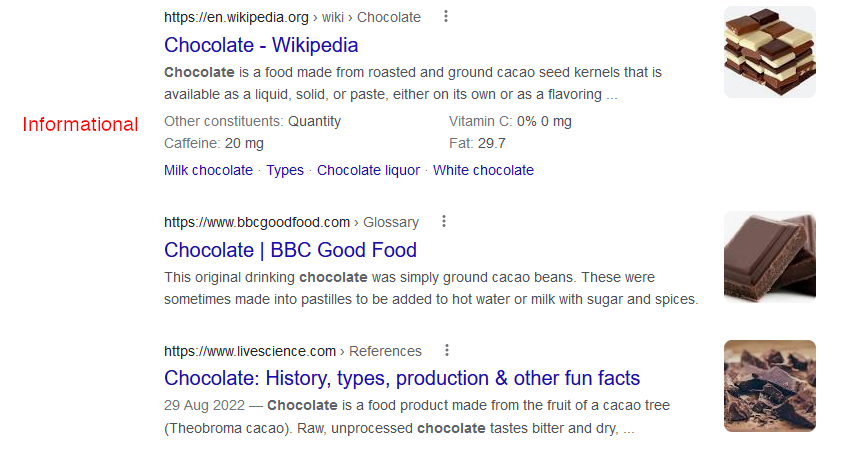Follow the Chocolate liquor sitelink
The width and height of the screenshot is (847, 452).
368,170
